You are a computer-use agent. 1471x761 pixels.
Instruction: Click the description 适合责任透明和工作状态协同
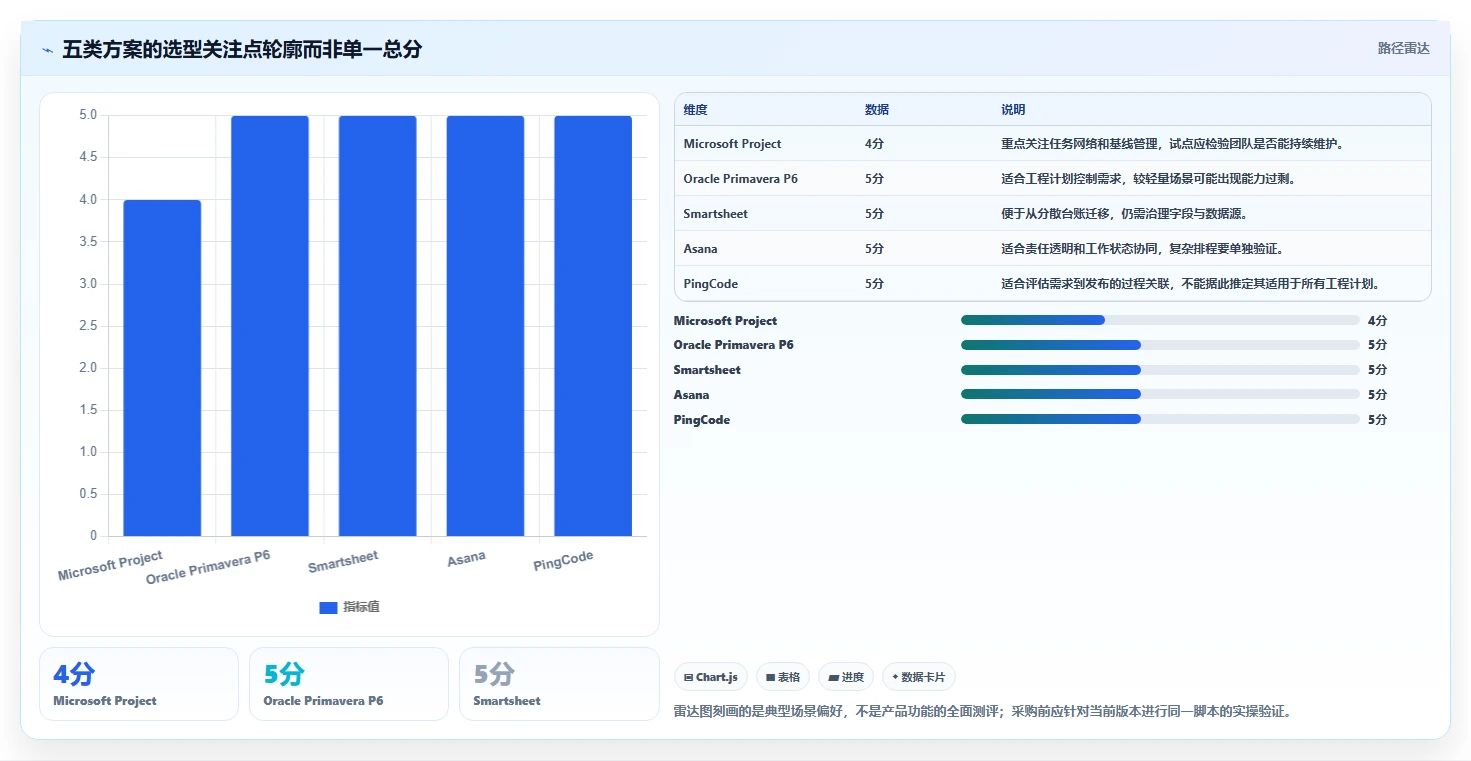(1079, 249)
